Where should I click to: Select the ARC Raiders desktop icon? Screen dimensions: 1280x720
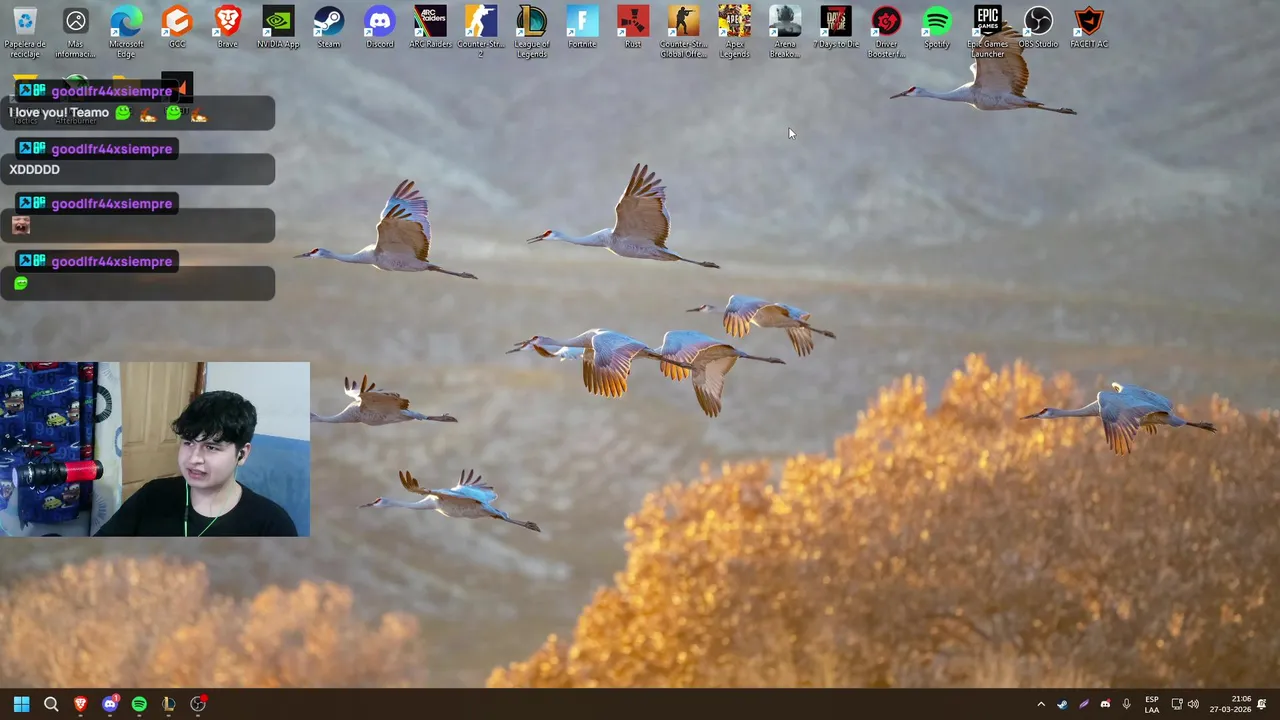point(430,27)
